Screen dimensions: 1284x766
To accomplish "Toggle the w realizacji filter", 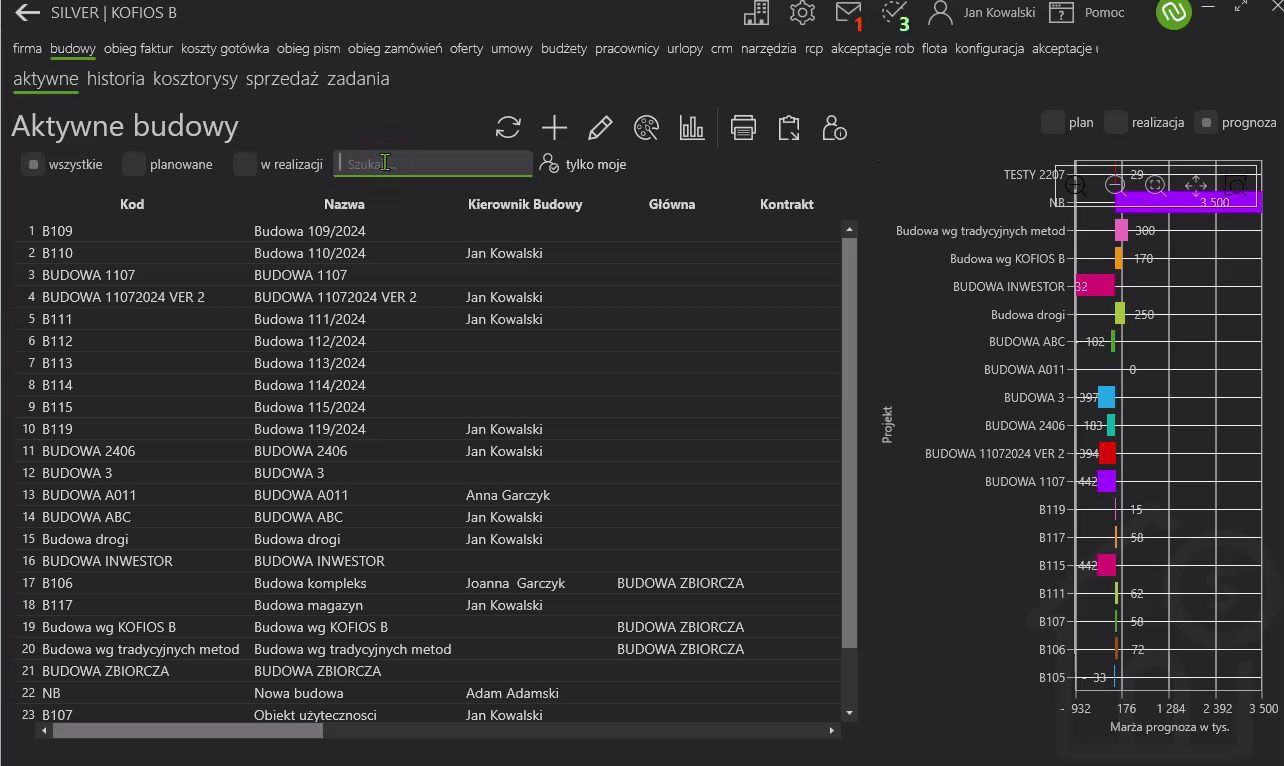I will pos(245,164).
